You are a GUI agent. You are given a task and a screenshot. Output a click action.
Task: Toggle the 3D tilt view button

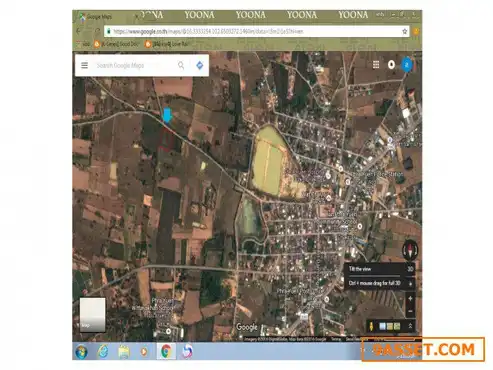[410, 269]
